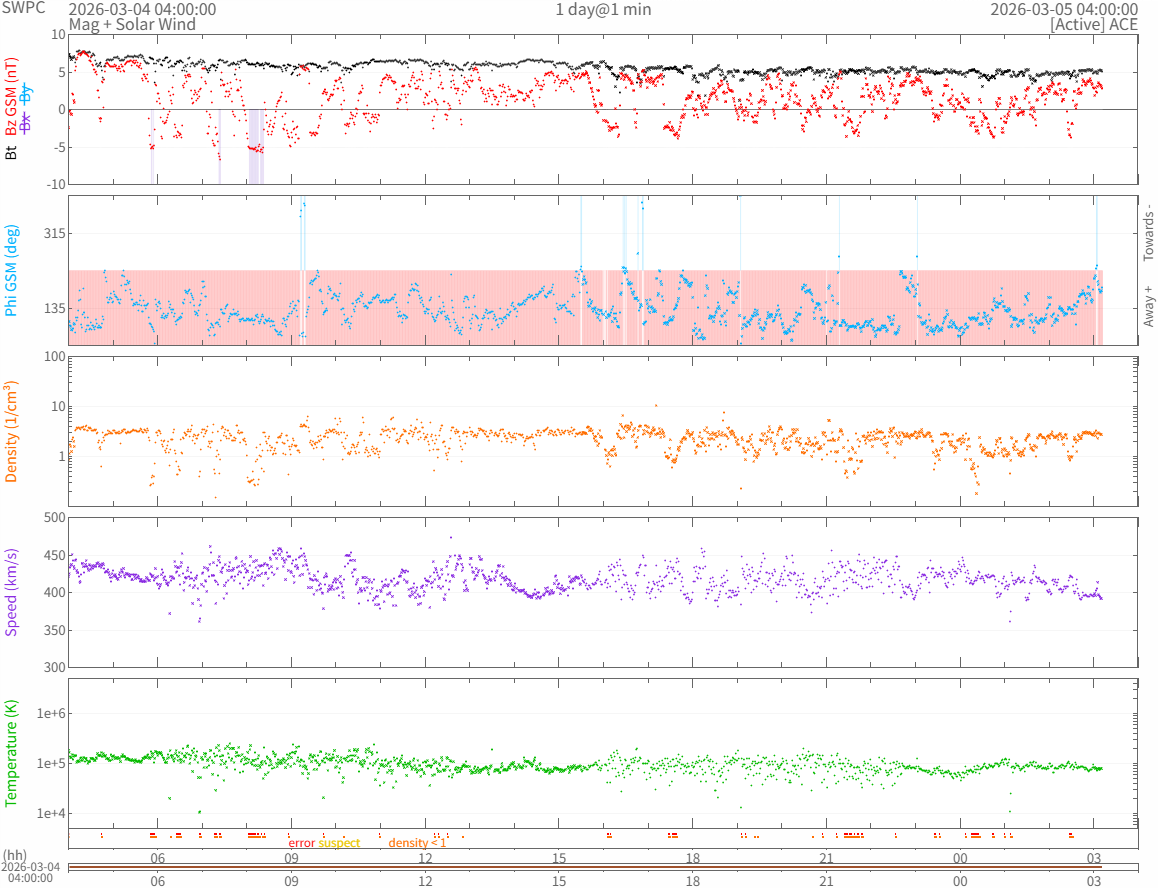Open the 1 day@1 min timespan selector
The height and width of the screenshot is (888, 1158).
point(603,9)
